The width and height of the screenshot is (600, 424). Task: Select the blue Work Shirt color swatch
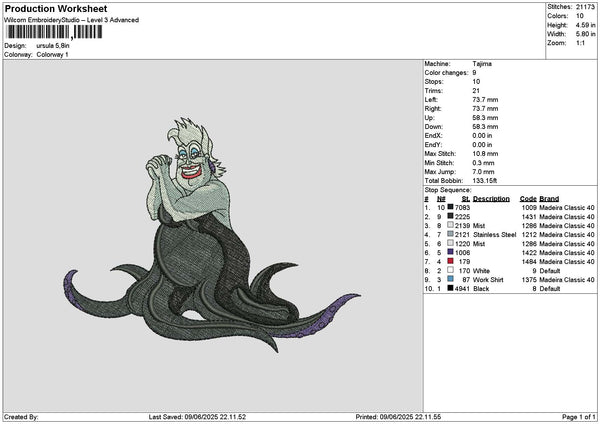450,279
